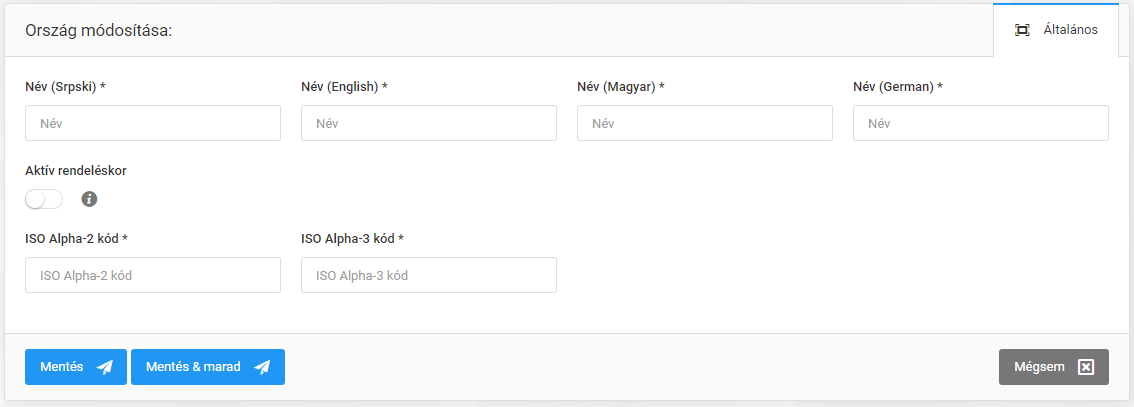1134x407 pixels.
Task: Click the Aktív rendeléskor label text
Action: (76, 171)
